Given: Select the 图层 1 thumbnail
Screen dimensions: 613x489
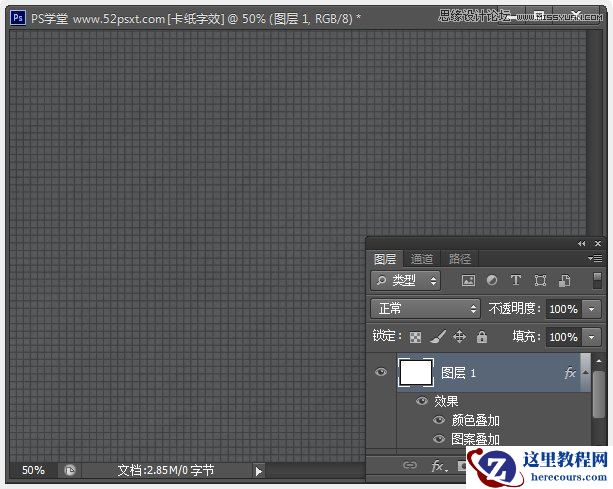Looking at the screenshot, I should 416,373.
